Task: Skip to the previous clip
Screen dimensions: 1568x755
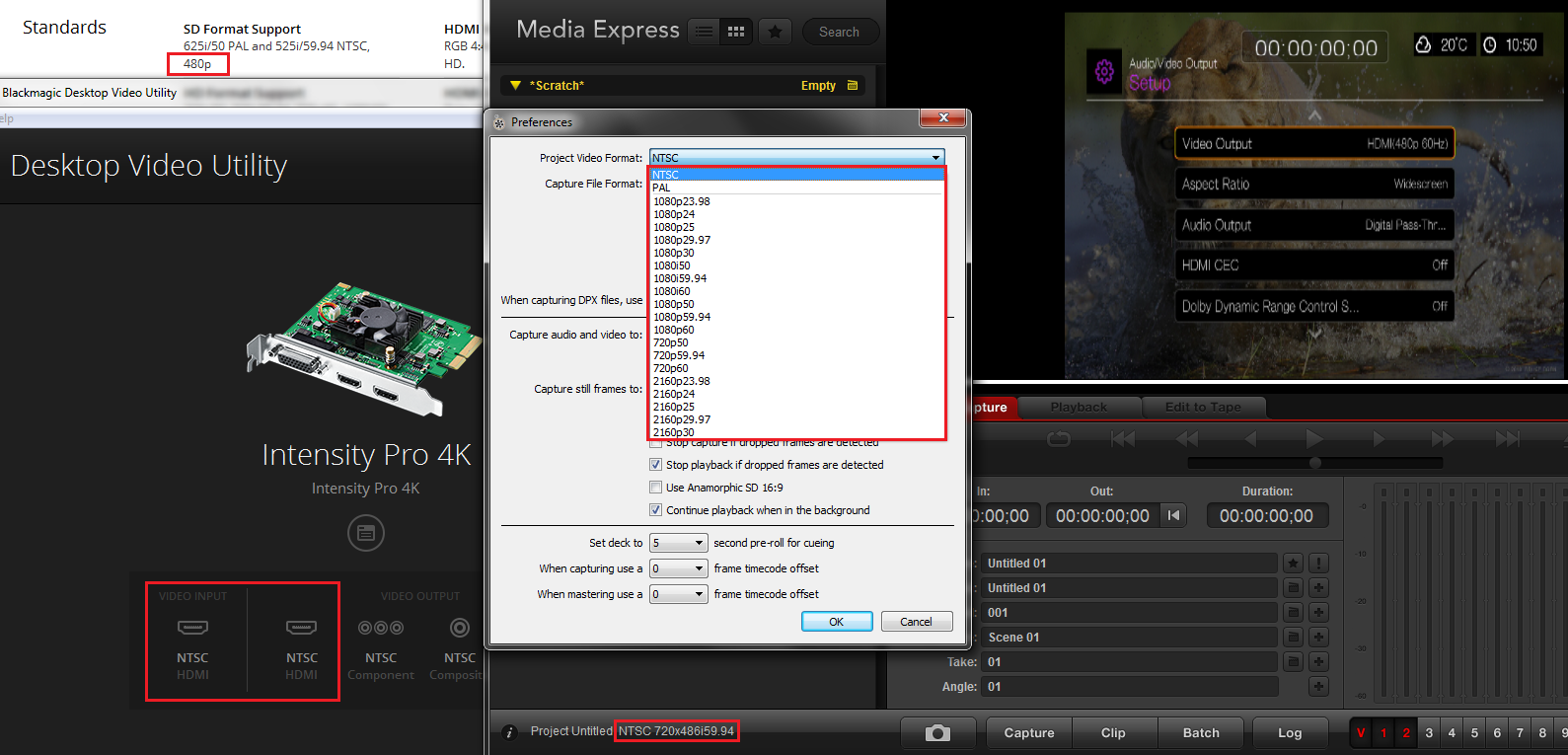Action: (x=1123, y=439)
